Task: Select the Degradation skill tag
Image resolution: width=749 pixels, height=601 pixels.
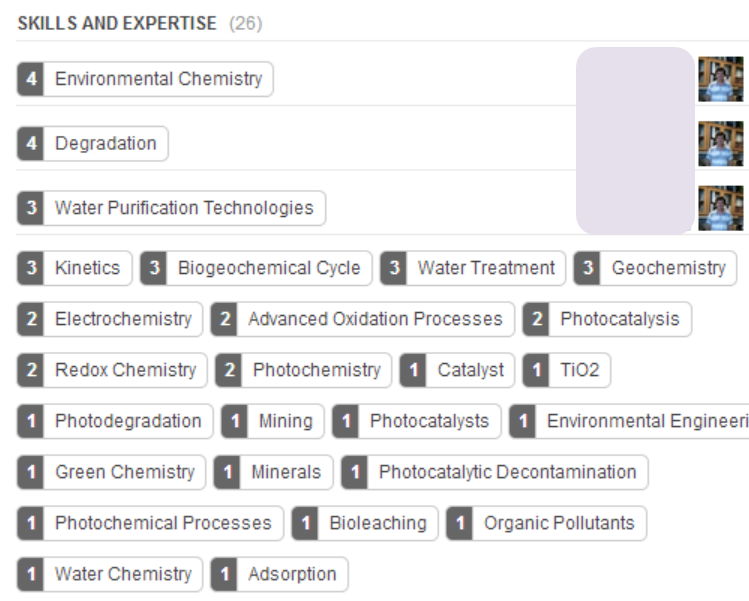Action: [105, 144]
